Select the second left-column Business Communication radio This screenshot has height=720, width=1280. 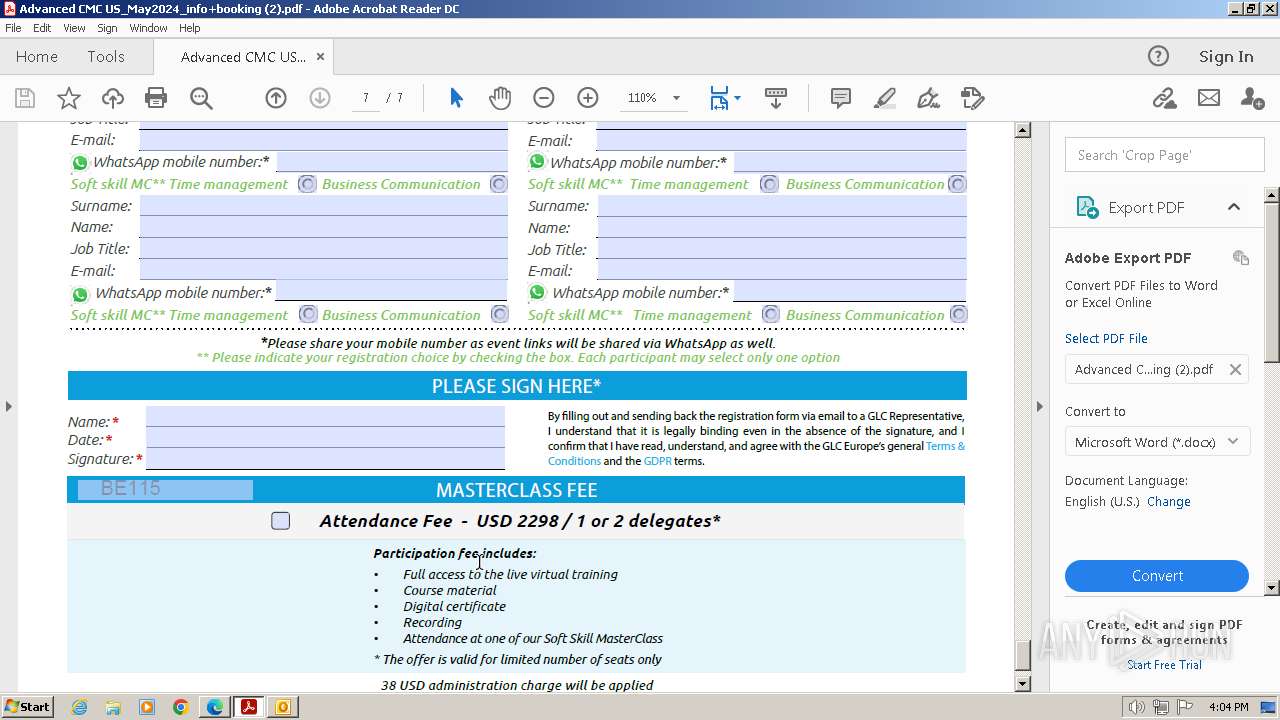[x=498, y=314]
